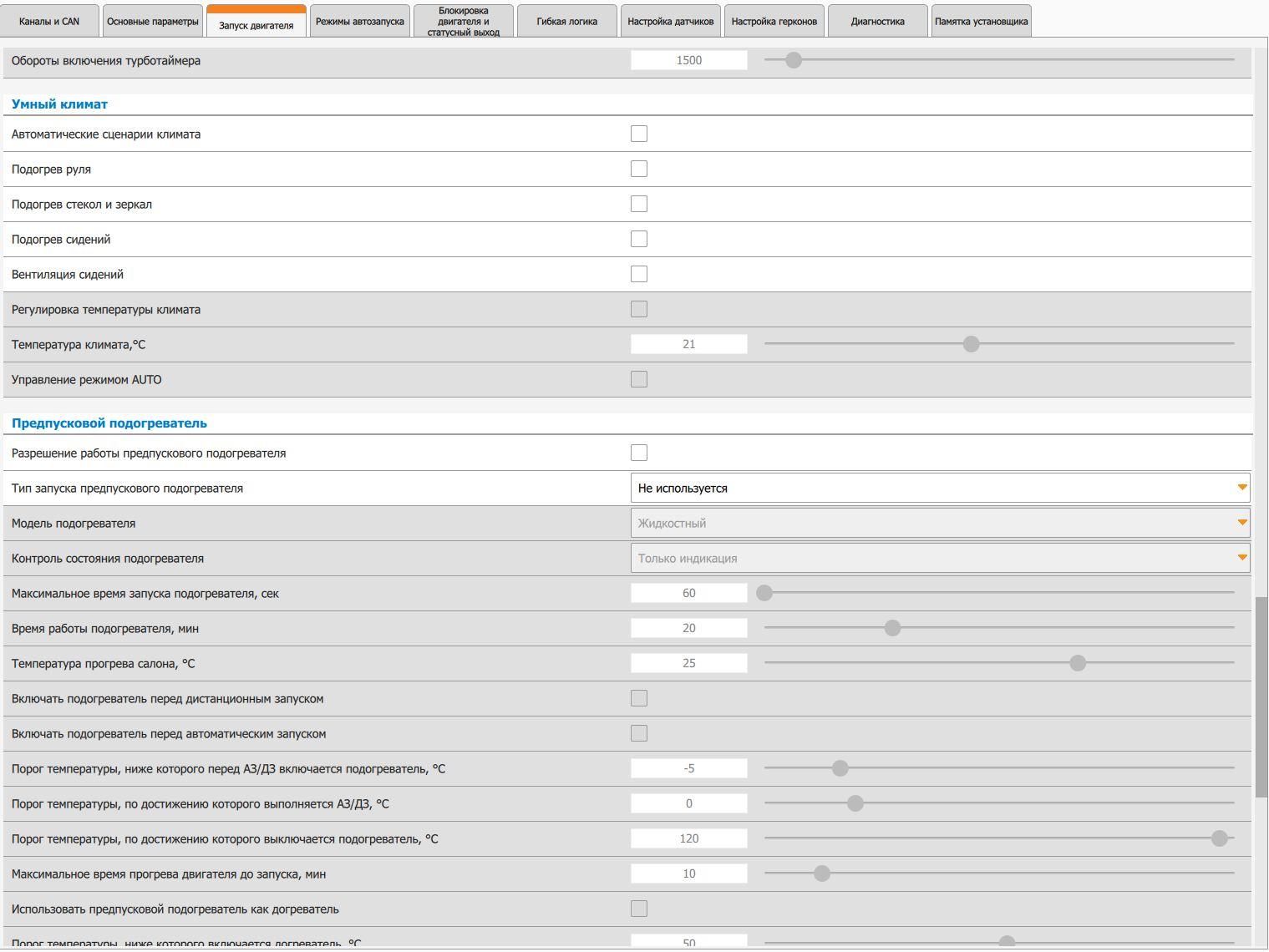This screenshot has width=1269, height=952.
Task: Expand the Модель подогревателя dropdown
Action: [x=940, y=523]
